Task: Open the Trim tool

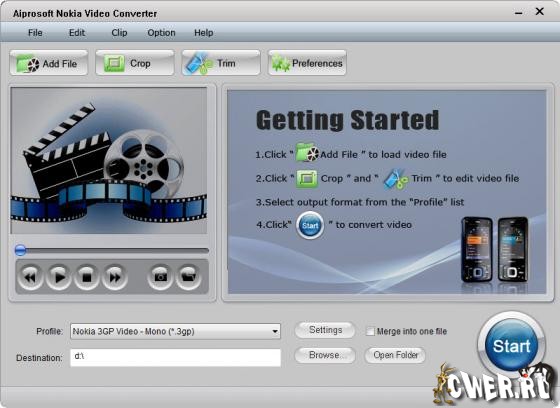Action: pos(221,63)
